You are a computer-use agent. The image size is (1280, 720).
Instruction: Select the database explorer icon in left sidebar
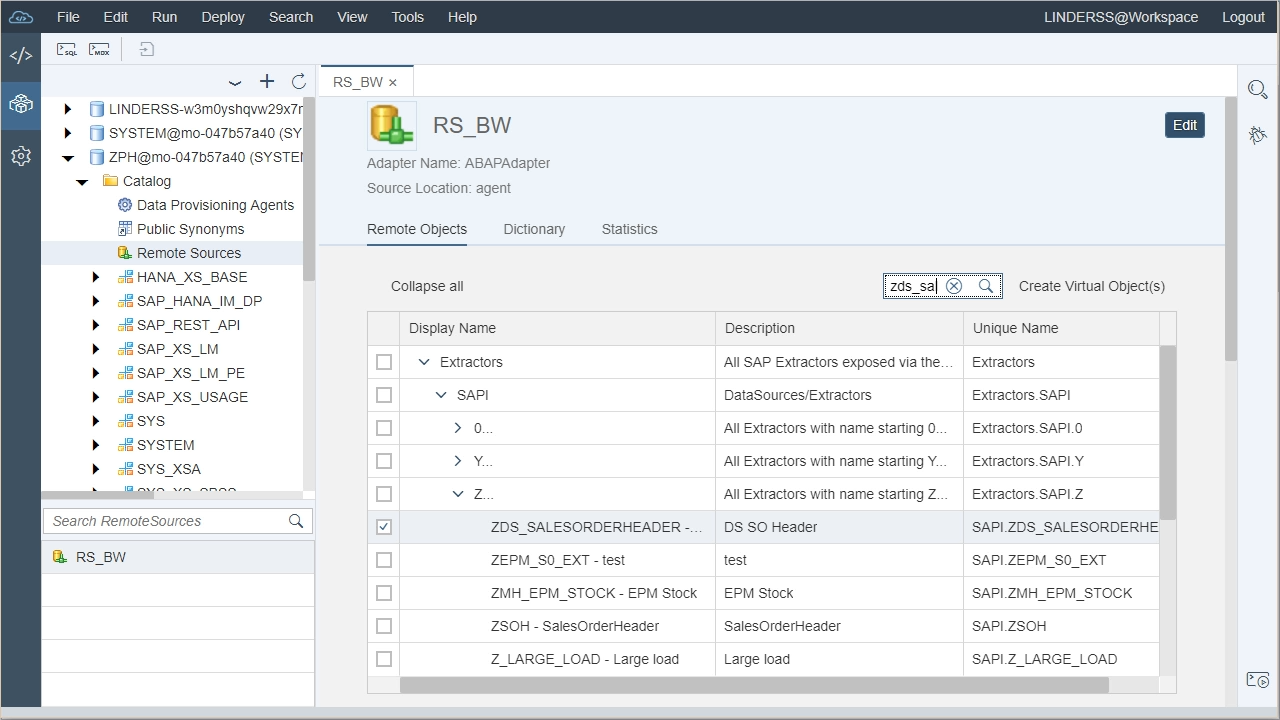[x=21, y=104]
